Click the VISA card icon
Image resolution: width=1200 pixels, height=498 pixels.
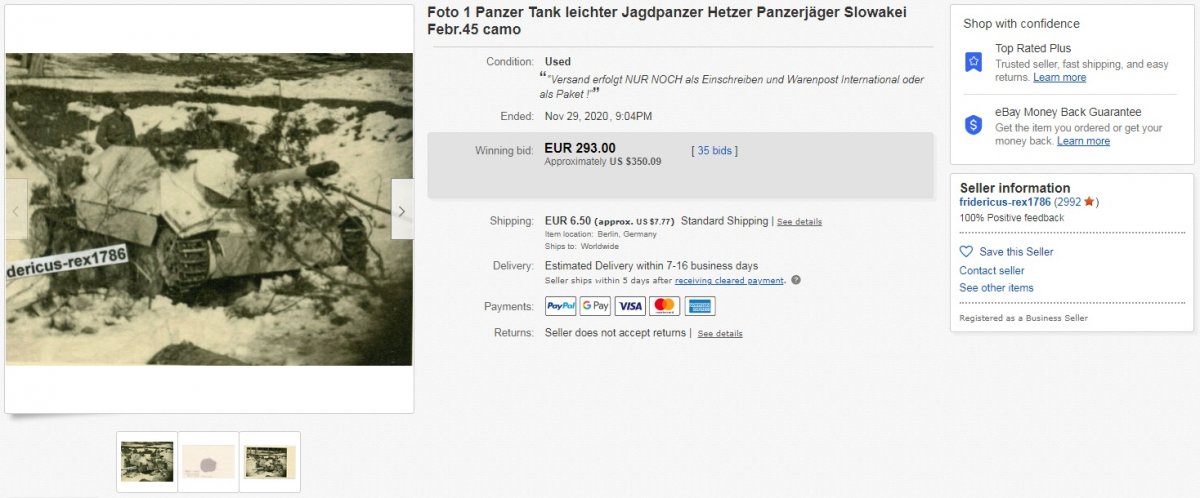click(630, 307)
